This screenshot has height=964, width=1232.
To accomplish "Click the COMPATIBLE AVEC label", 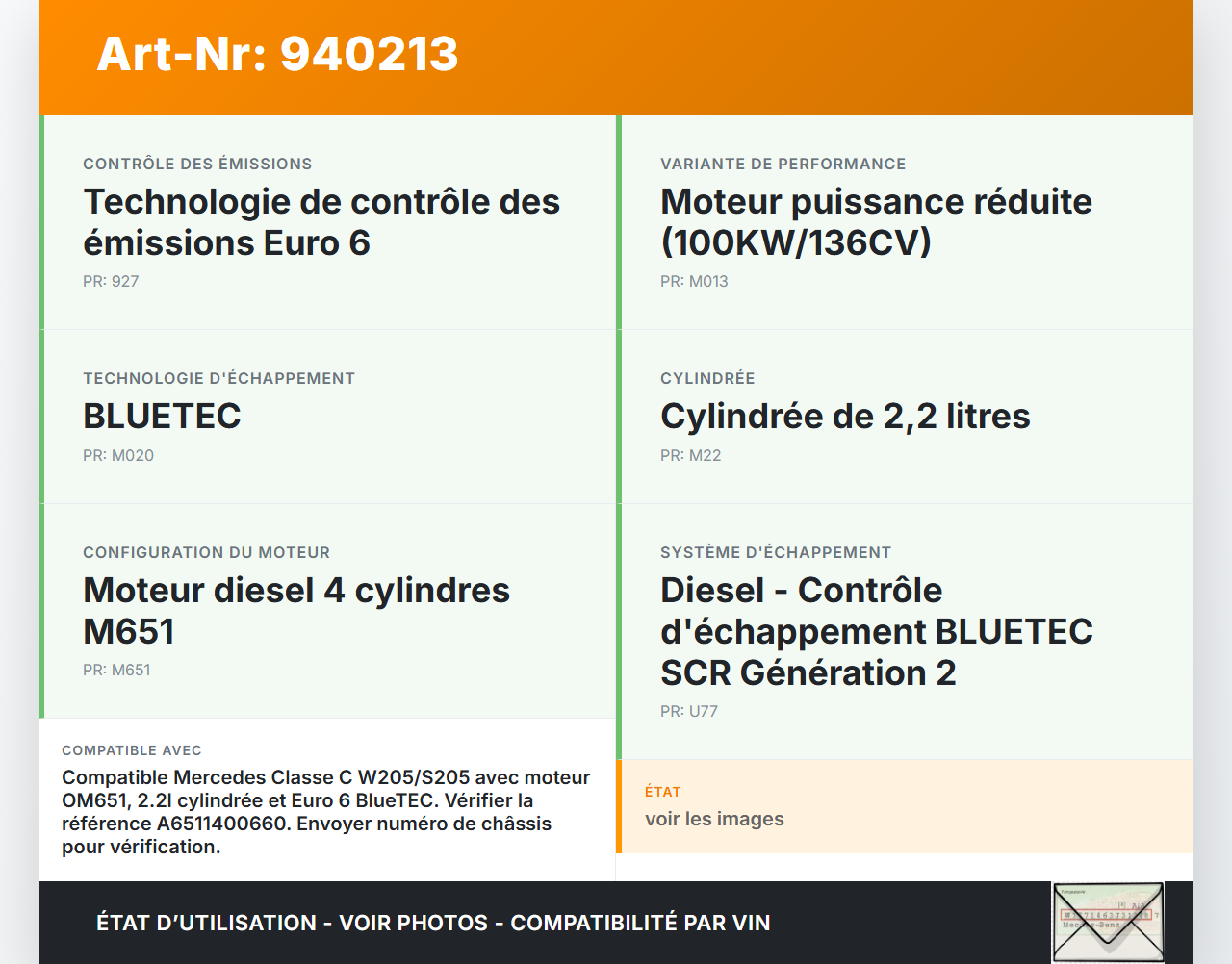I will [132, 750].
